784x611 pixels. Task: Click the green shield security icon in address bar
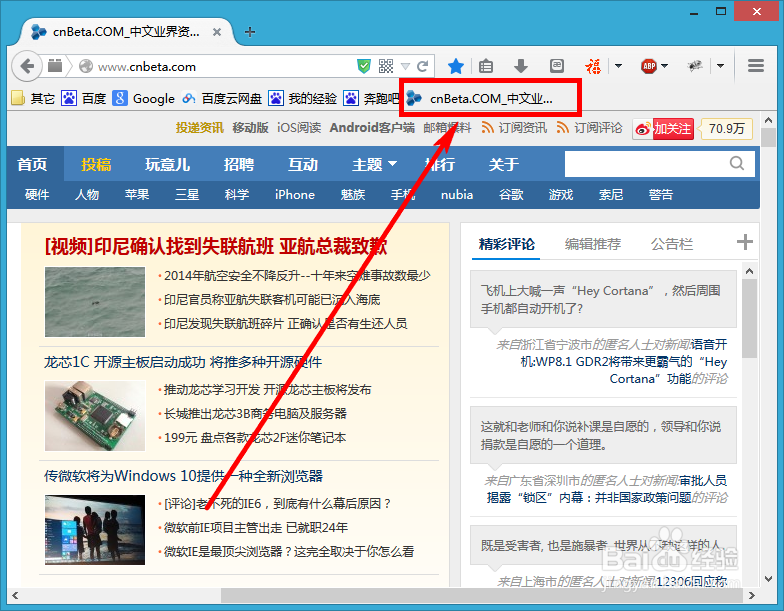pos(364,66)
